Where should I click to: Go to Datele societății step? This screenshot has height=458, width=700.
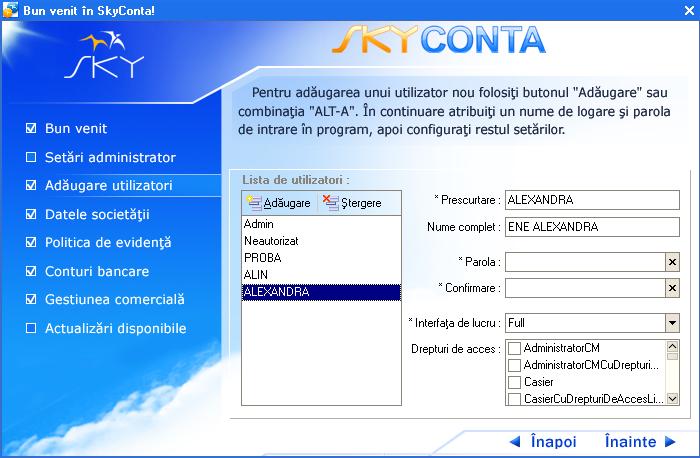(97, 214)
